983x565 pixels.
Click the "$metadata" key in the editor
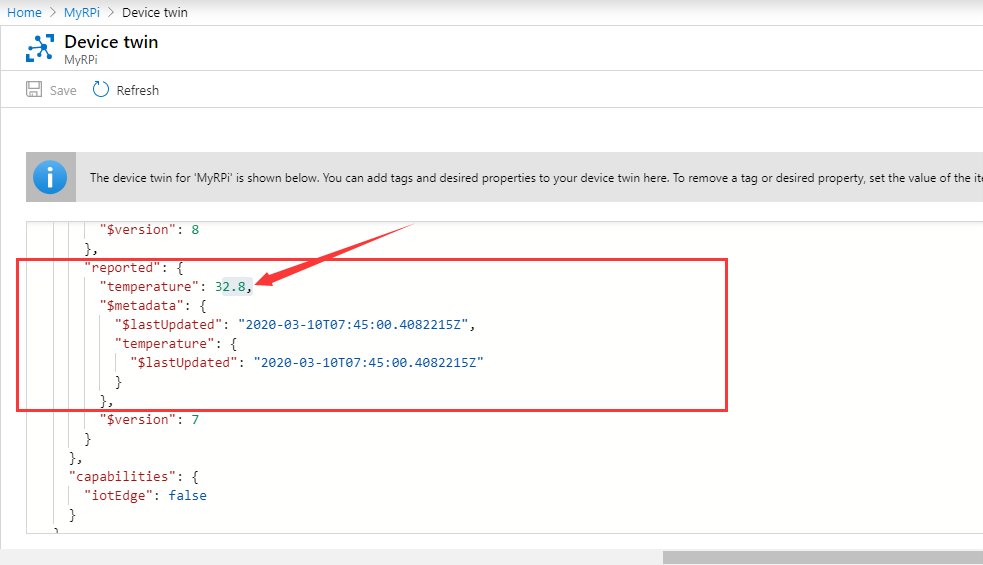[x=141, y=306]
